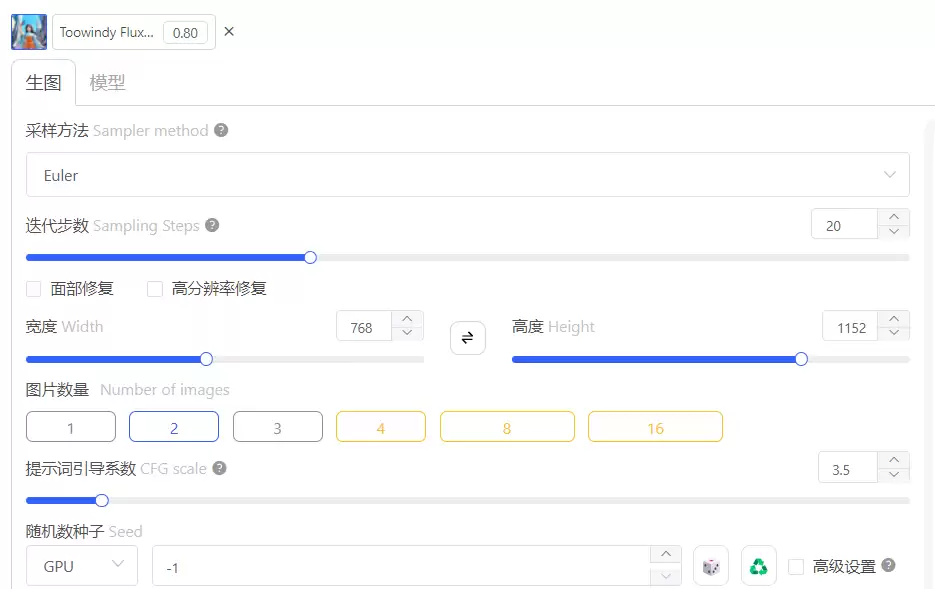Show help for Sampler method
Viewport: 935px width, 589px height.
(221, 130)
